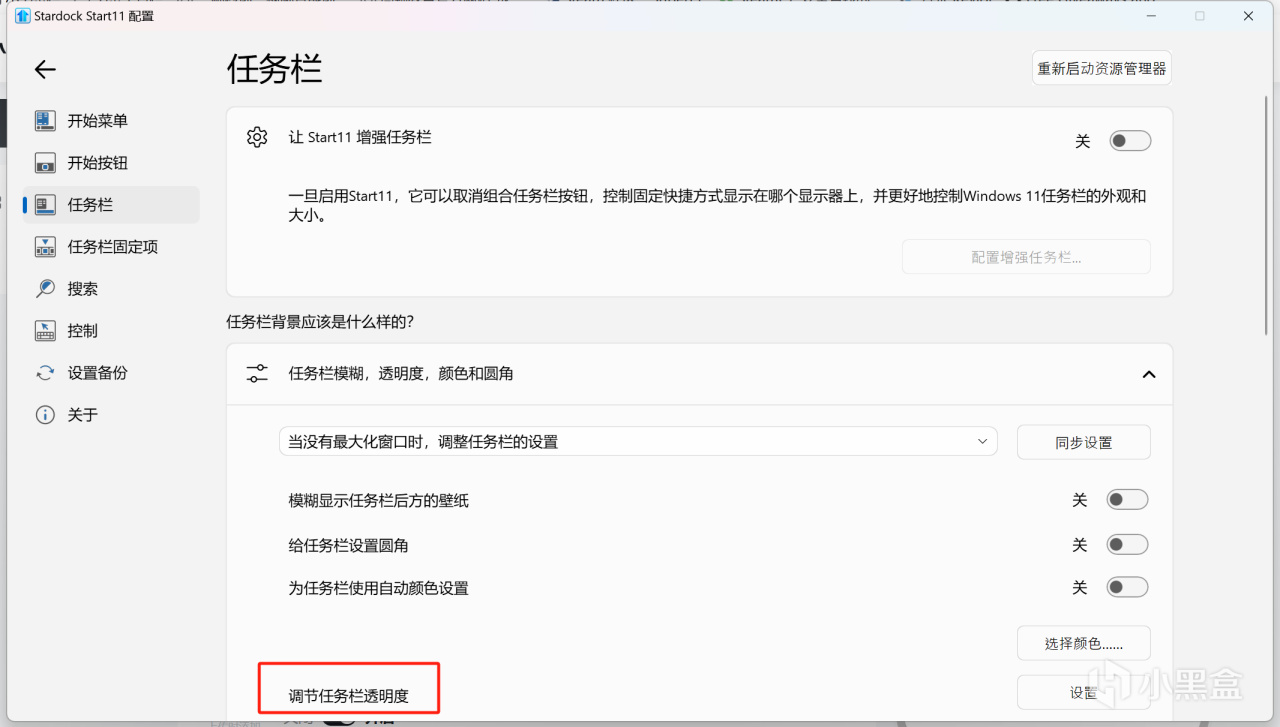Click the gear icon beside 让 Start11 增强任务栏

tap(257, 137)
